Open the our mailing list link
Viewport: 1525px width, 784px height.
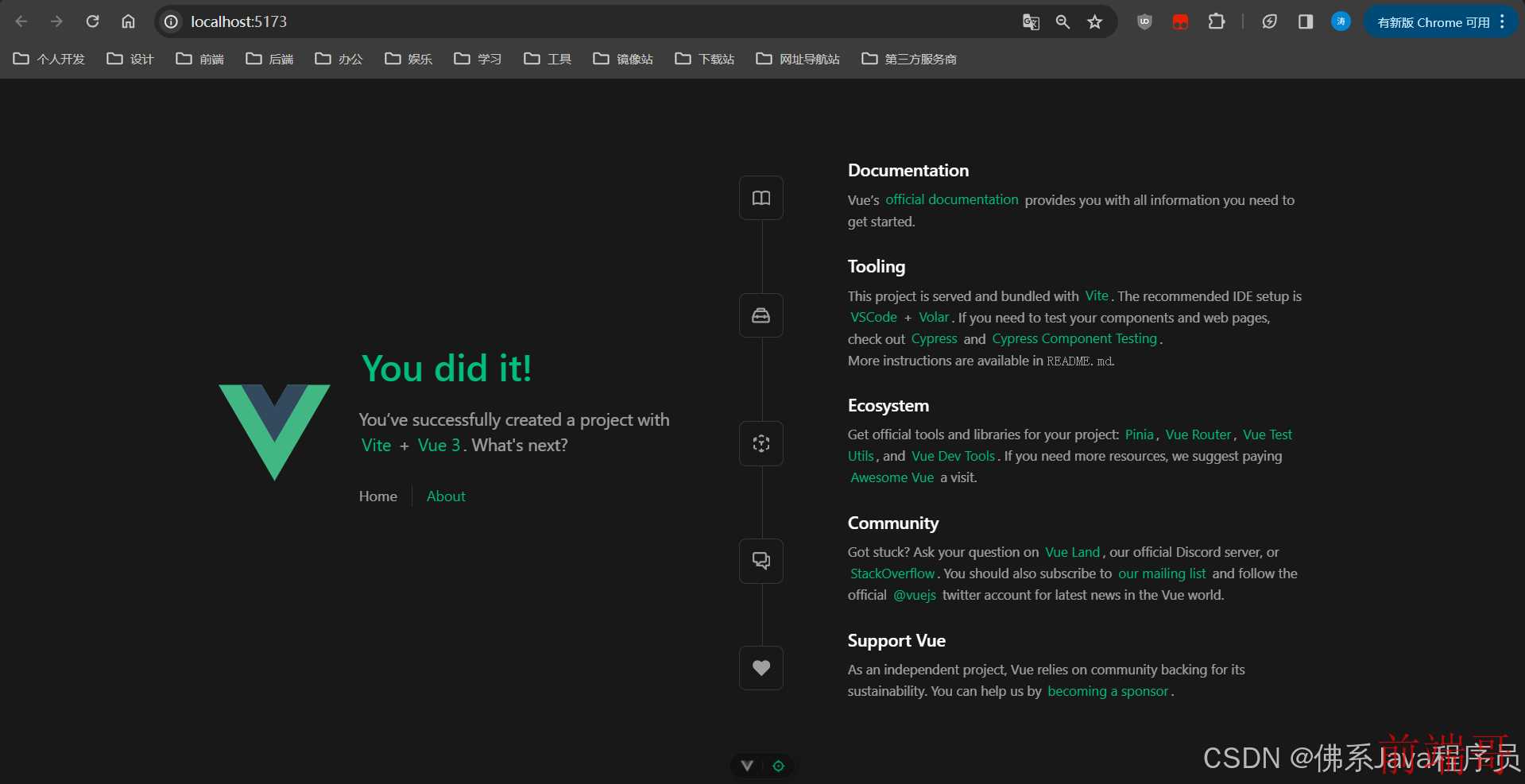pyautogui.click(x=1162, y=574)
